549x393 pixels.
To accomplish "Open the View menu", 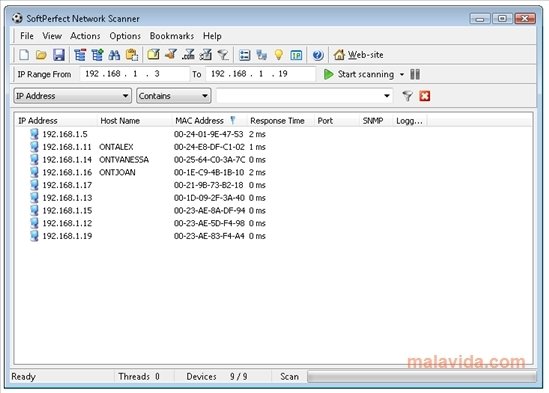I will (52, 36).
